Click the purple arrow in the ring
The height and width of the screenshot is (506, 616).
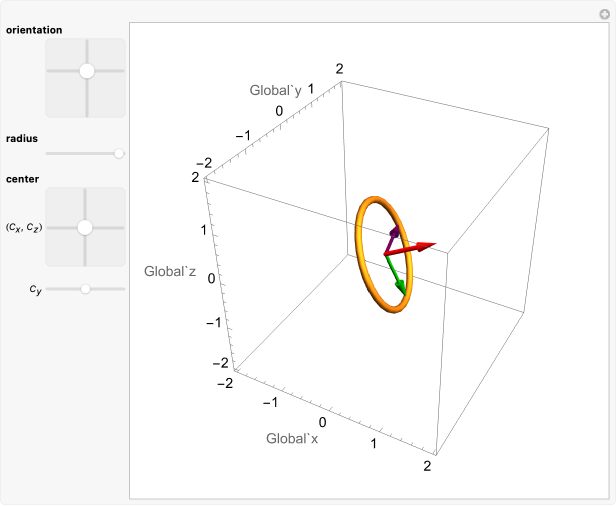(393, 234)
